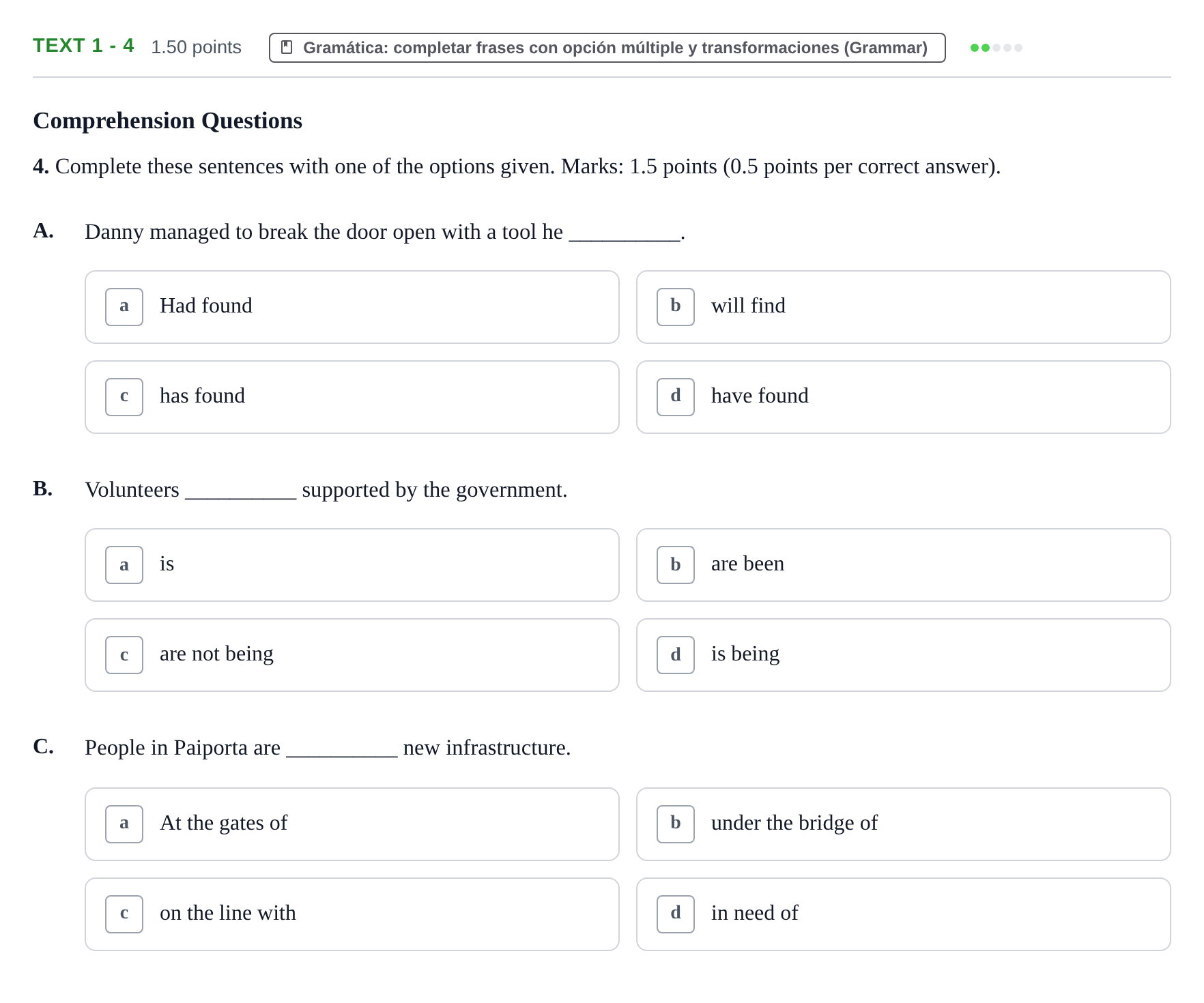Select 'At the gates of' for question C
Screen dimensions: 1204x1003
(x=352, y=824)
